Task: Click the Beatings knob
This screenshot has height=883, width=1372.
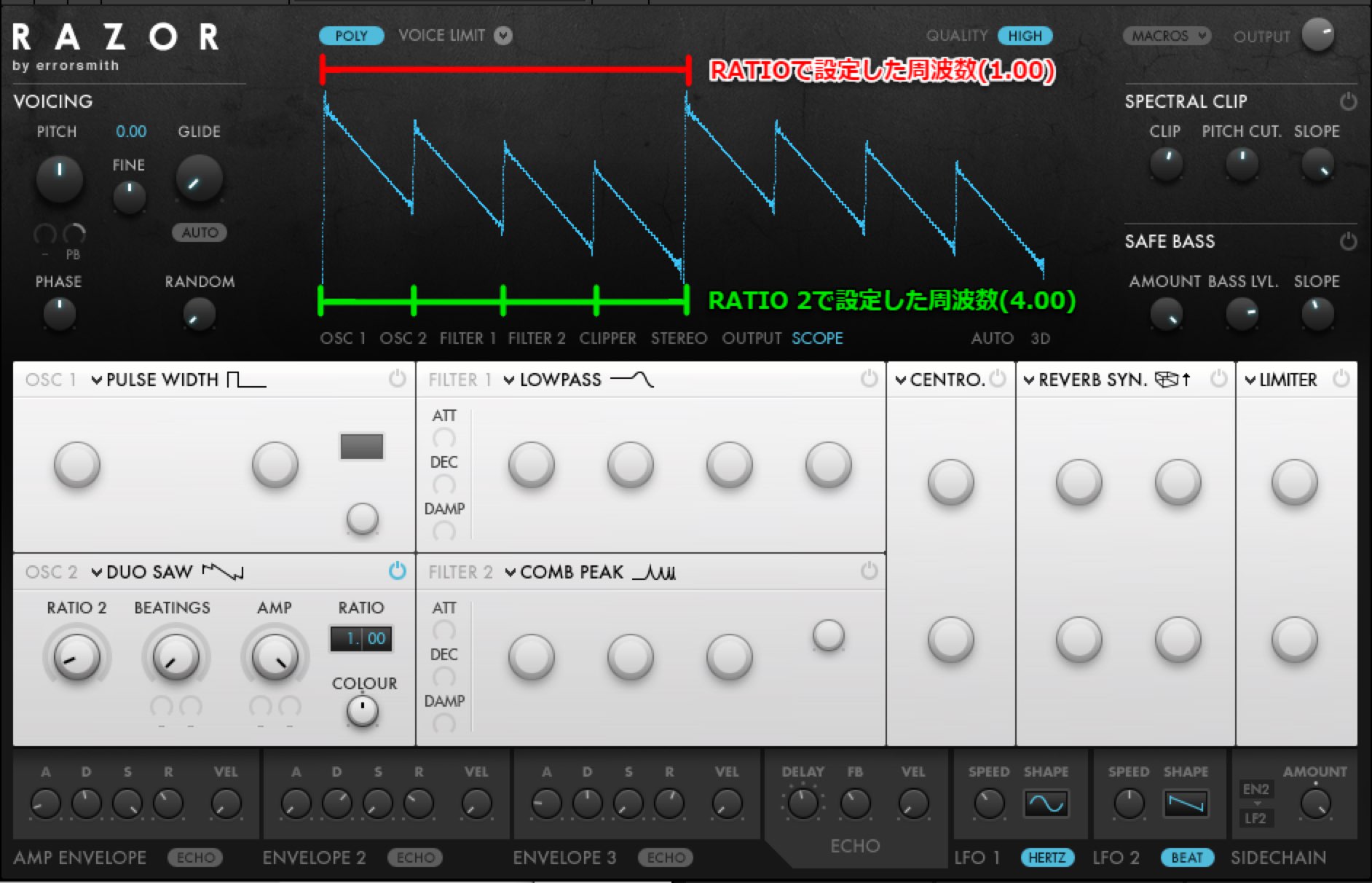Action: [x=176, y=656]
